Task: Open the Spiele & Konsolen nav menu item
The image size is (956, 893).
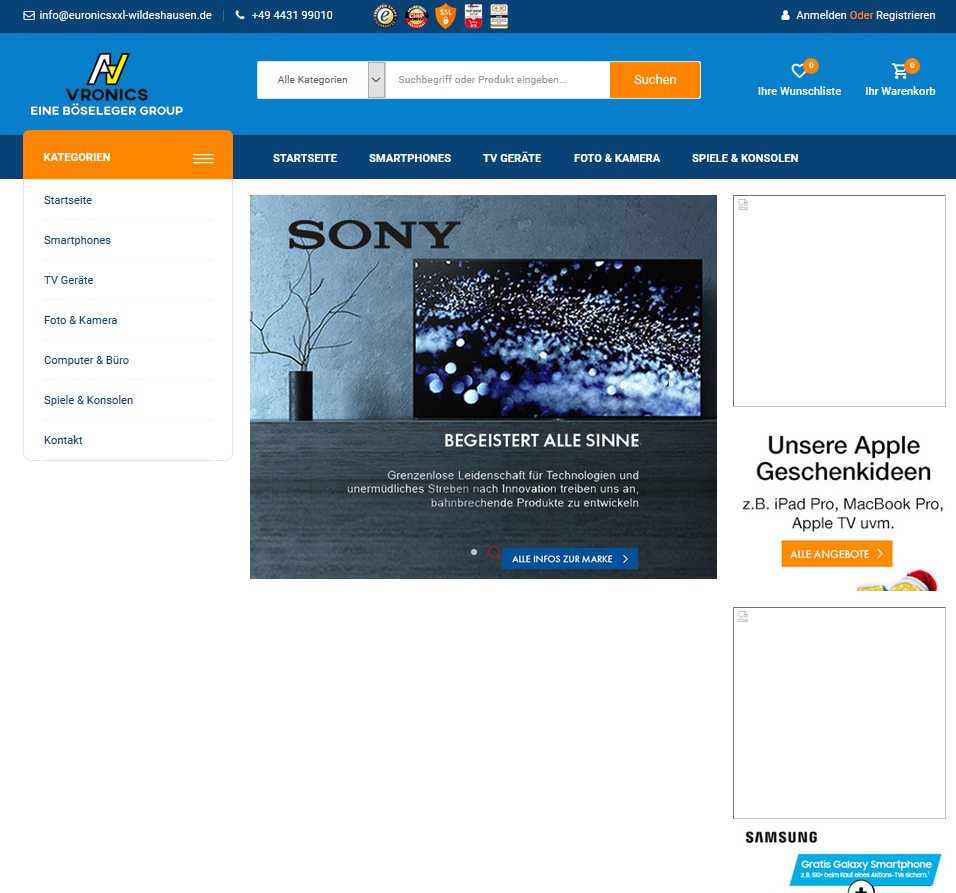Action: click(x=744, y=158)
